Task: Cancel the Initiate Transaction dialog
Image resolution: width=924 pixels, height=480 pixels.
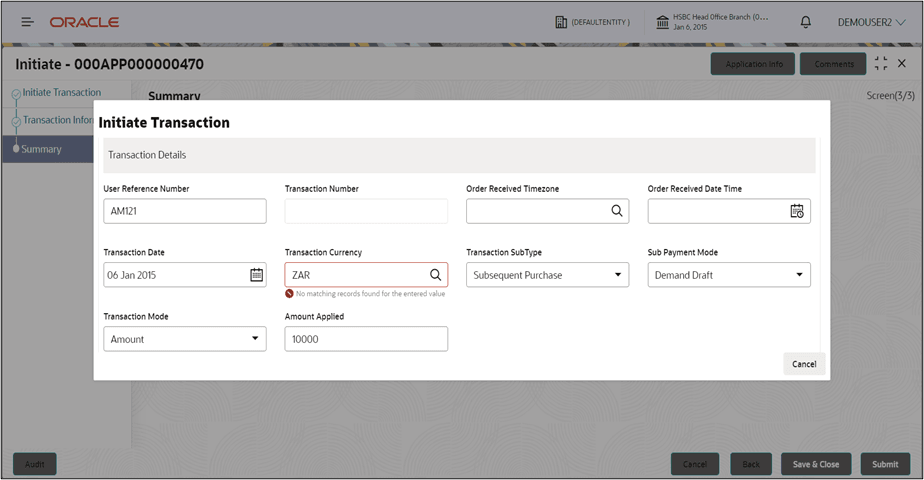Action: 804,364
